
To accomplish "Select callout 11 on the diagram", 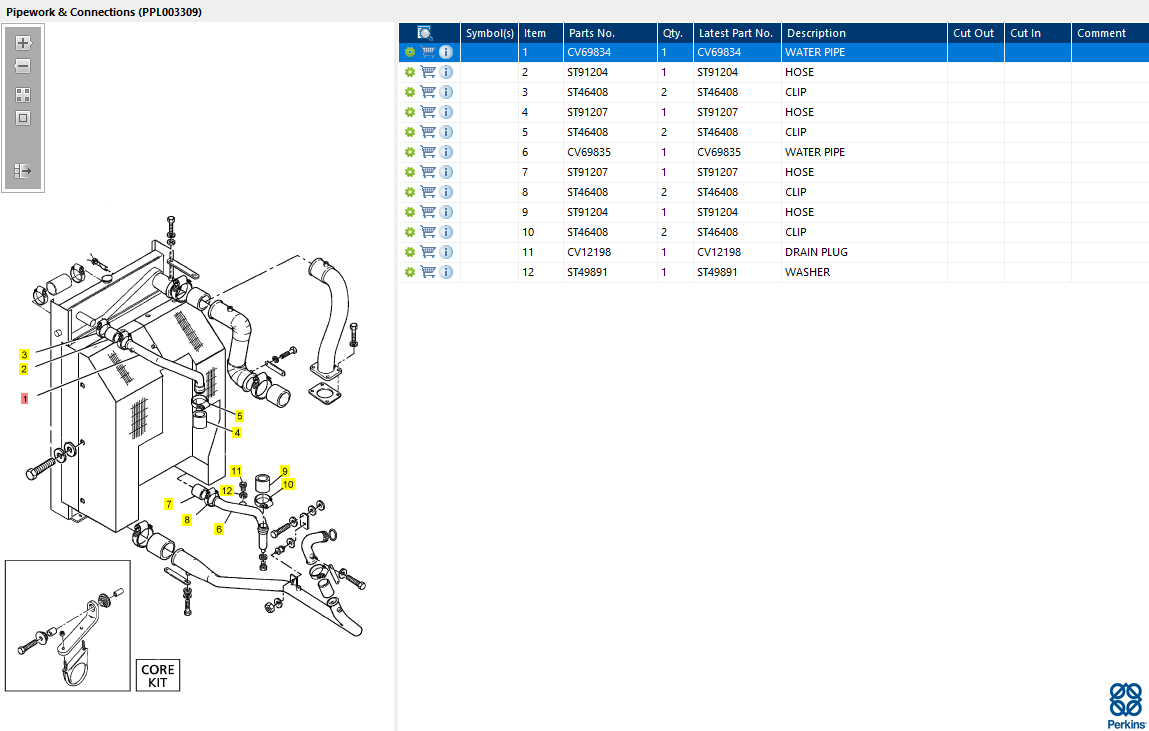I will tap(236, 471).
